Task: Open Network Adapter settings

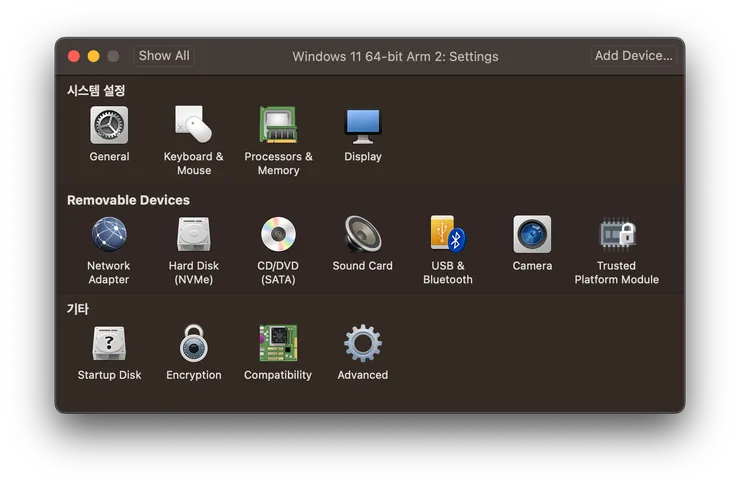Action: pyautogui.click(x=109, y=234)
